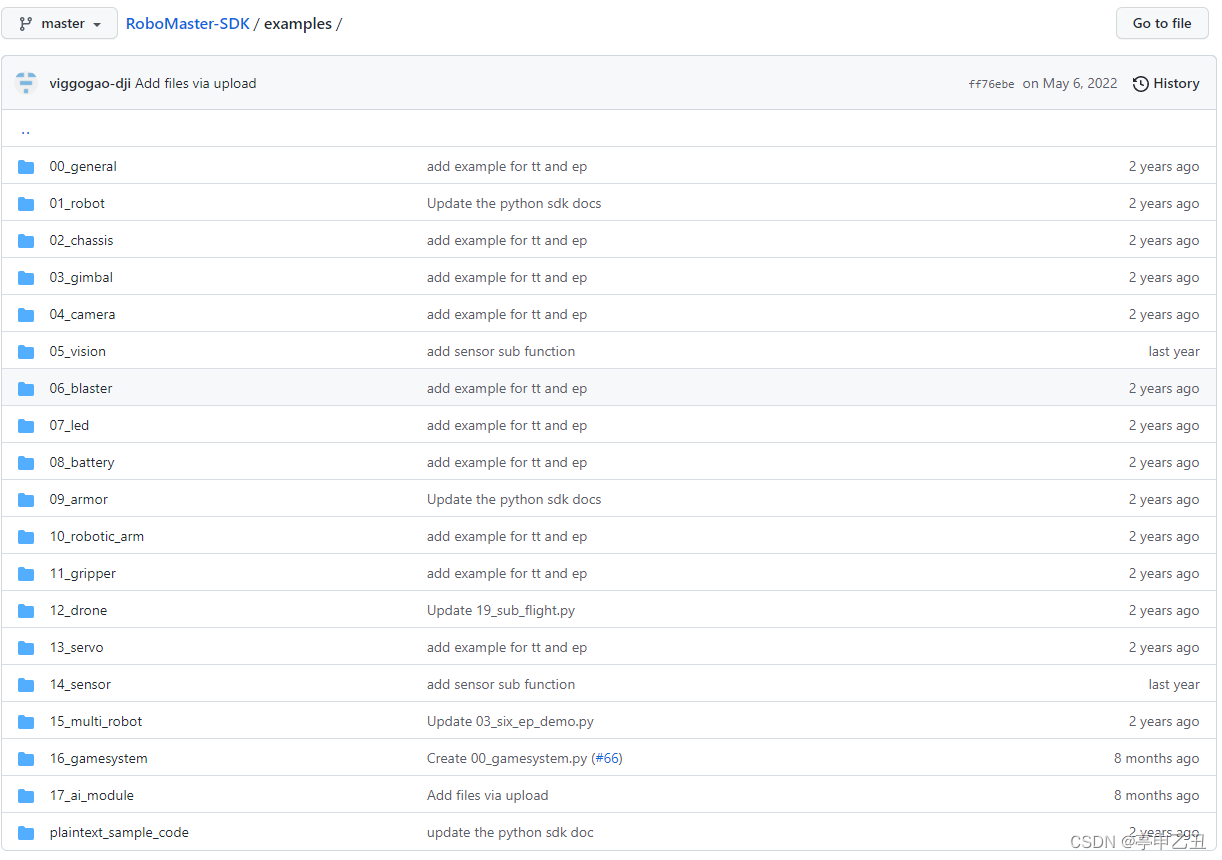The width and height of the screenshot is (1222, 860).
Task: Open the 16_gamesystem folder
Action: (x=99, y=759)
